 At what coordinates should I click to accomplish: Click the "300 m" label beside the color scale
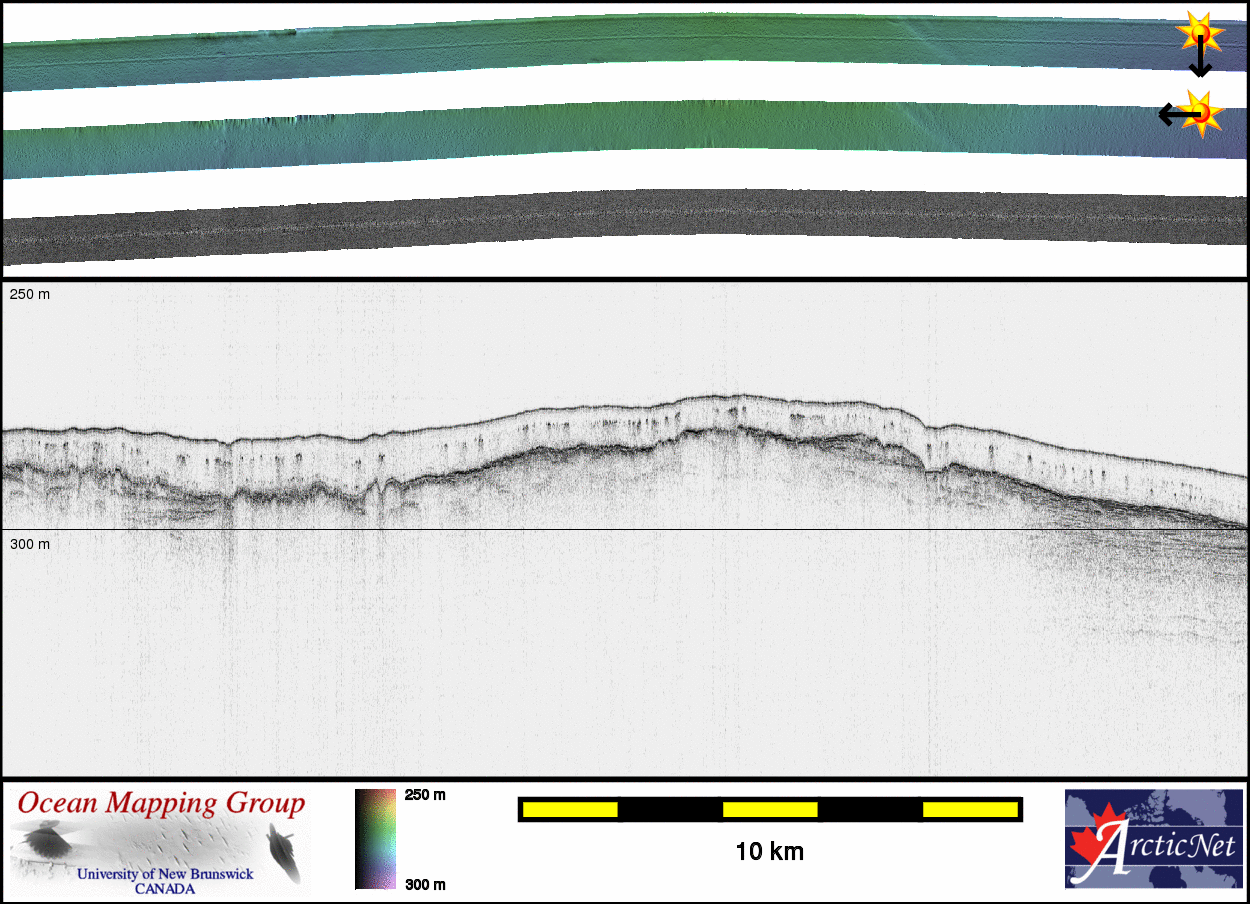click(x=424, y=884)
